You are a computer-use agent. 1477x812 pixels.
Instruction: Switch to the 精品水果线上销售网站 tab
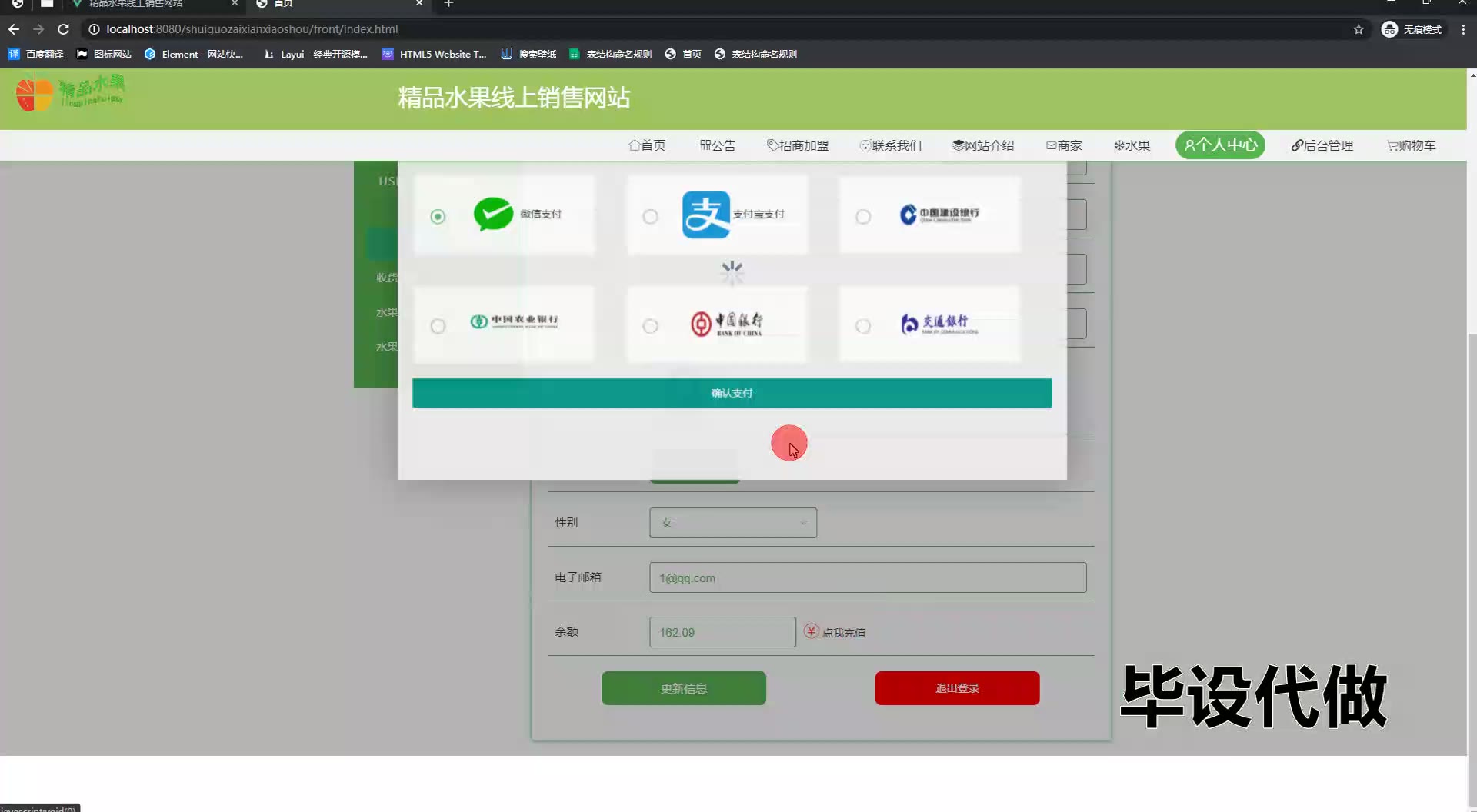pyautogui.click(x=154, y=4)
